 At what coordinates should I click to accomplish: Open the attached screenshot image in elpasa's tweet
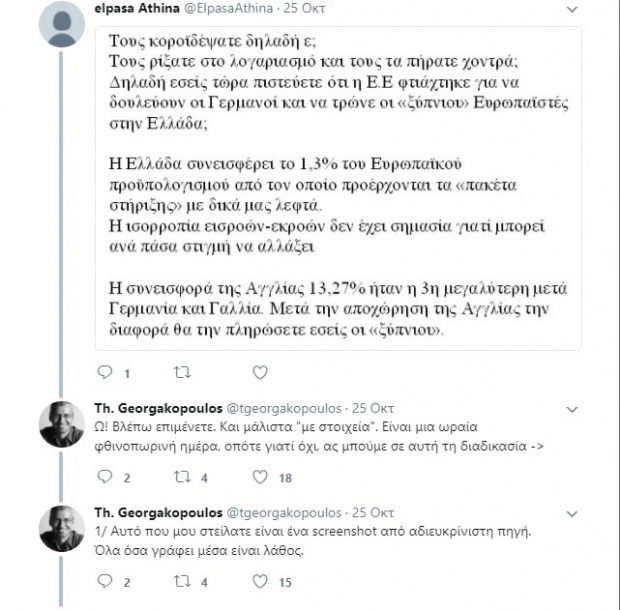(338, 190)
